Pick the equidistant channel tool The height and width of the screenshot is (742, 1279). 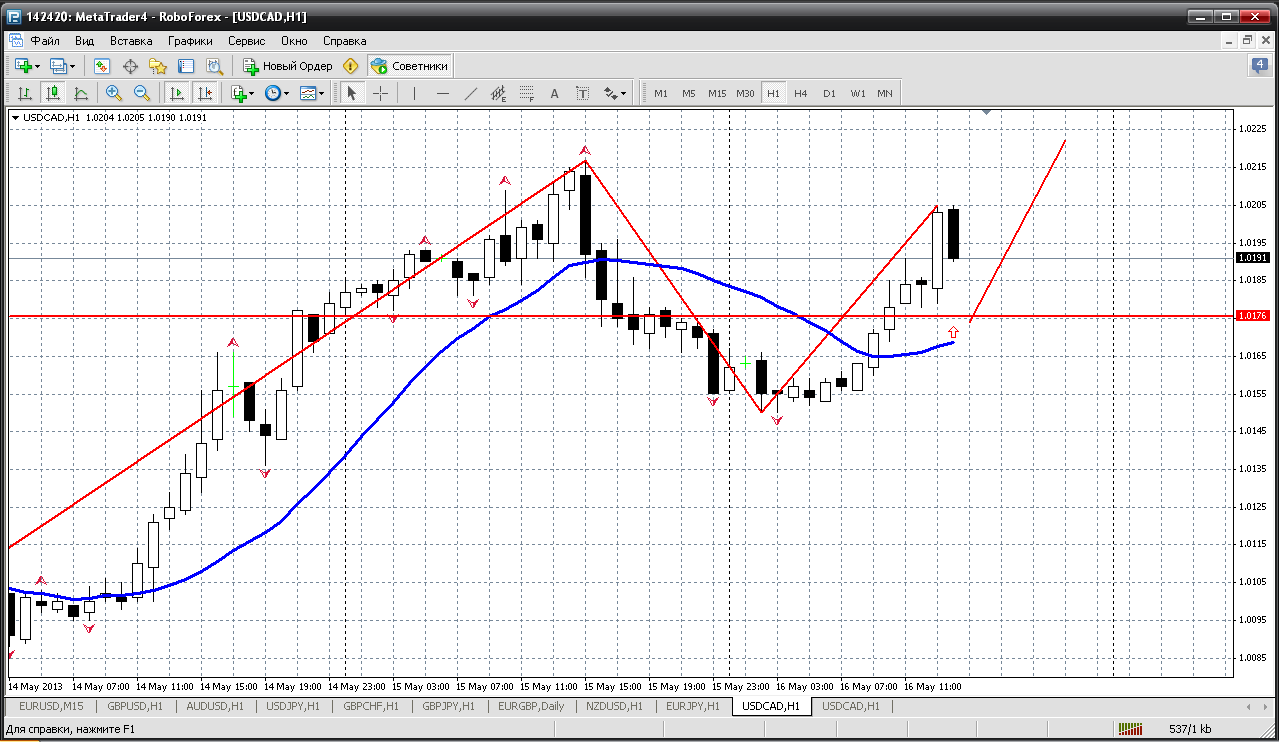click(499, 93)
